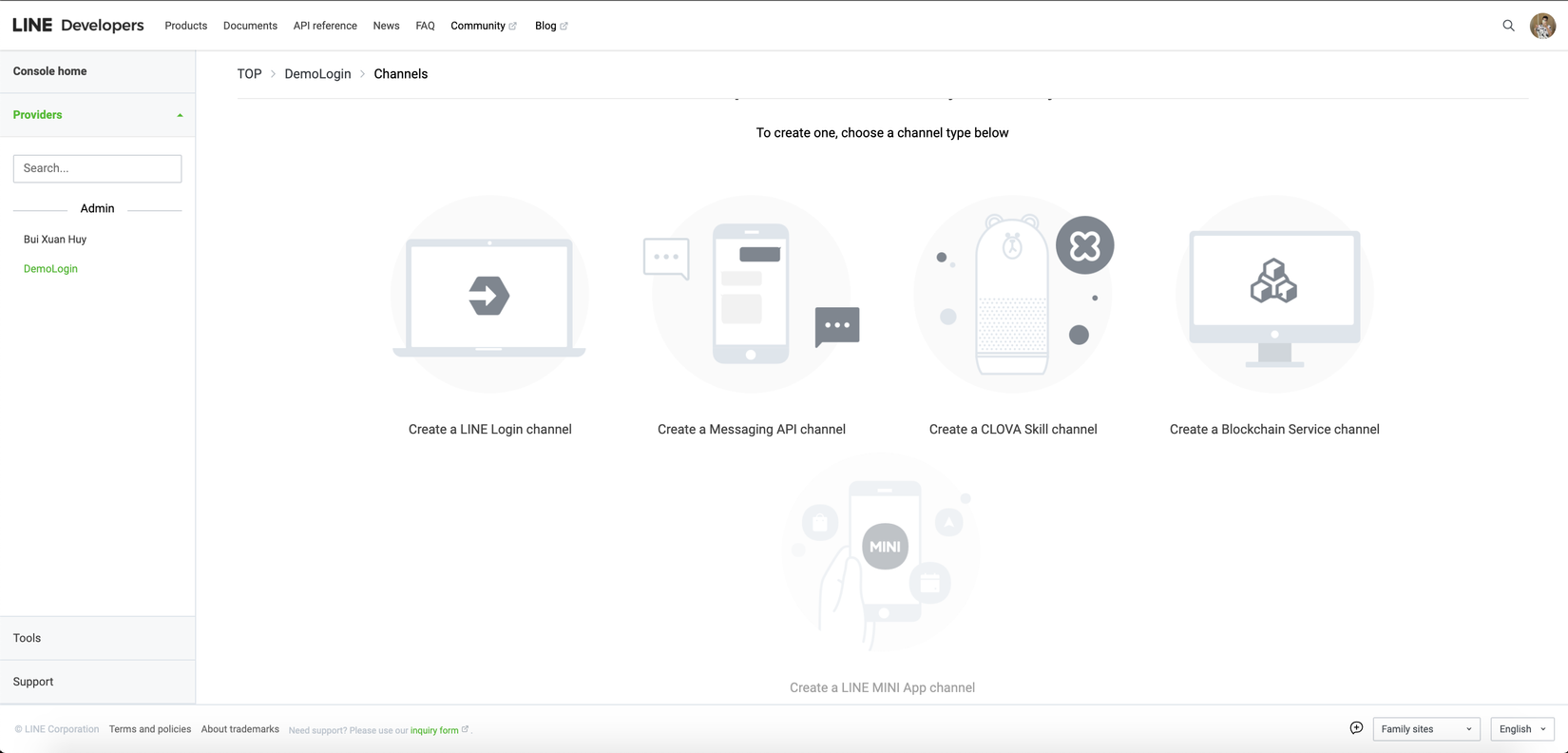Open the Products menu
The image size is (1568, 753).
186,26
